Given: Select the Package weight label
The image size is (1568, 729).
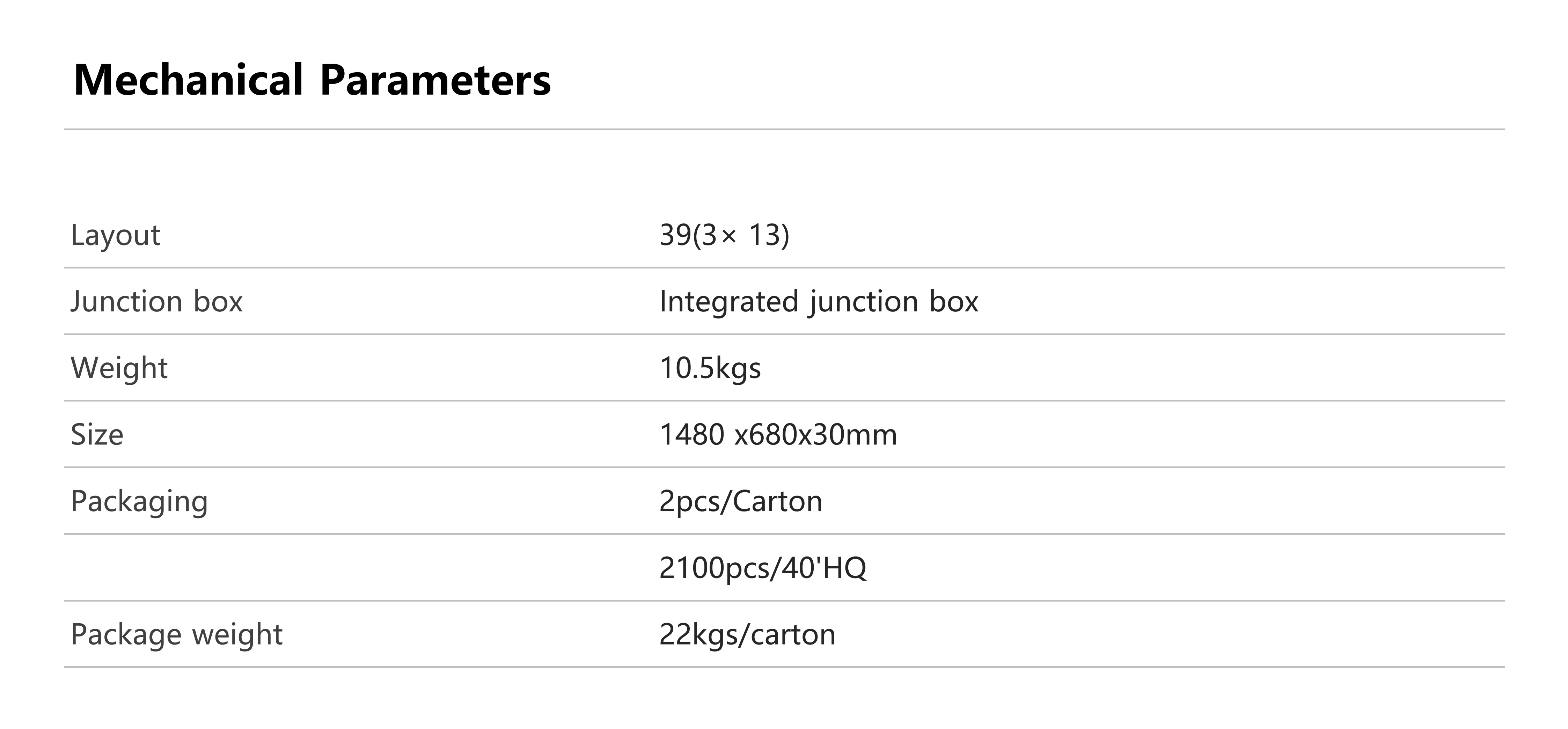Looking at the screenshot, I should [x=176, y=635].
